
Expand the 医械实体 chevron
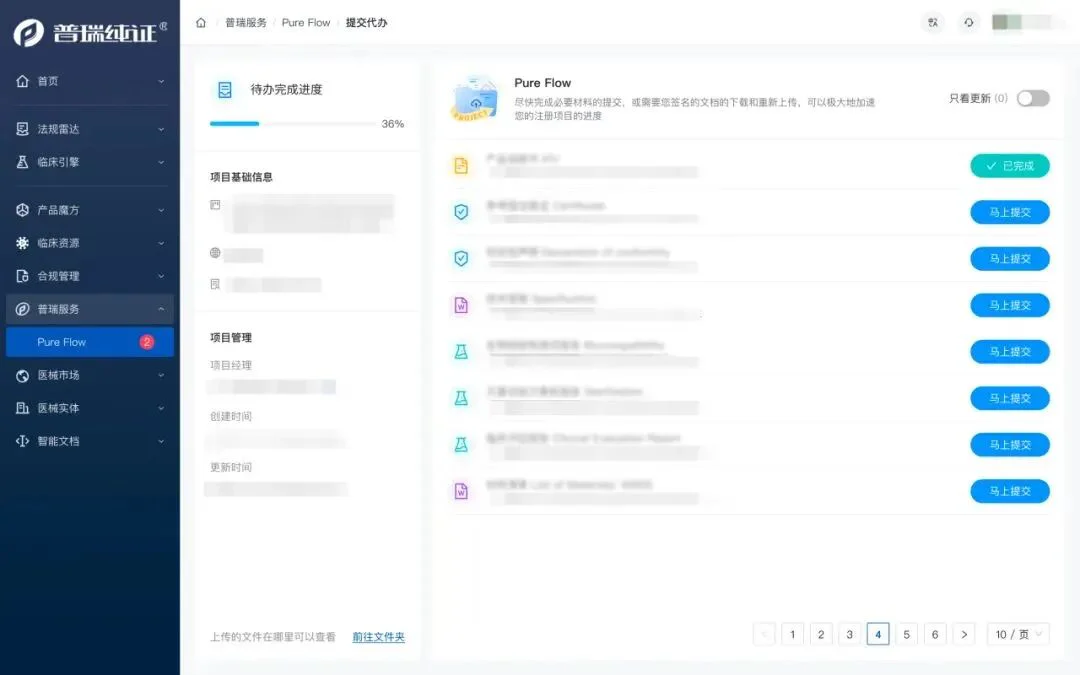pyautogui.click(x=161, y=408)
